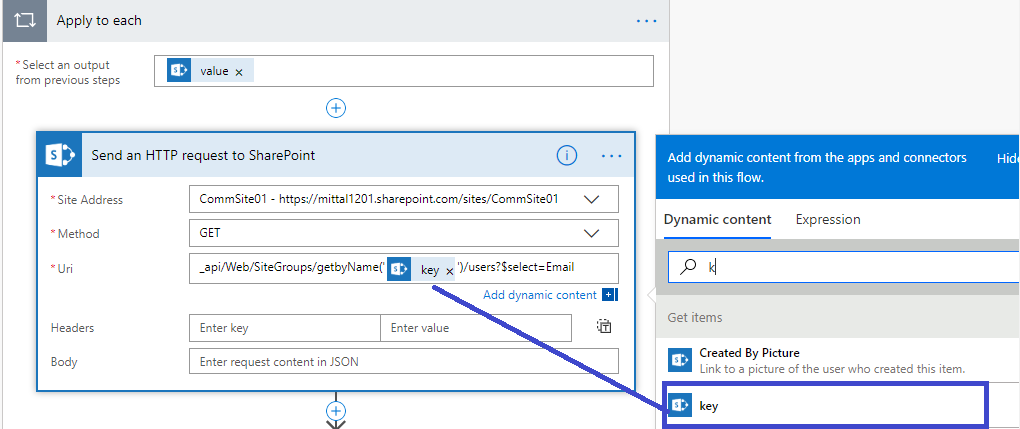Expand the Site Address dropdown
Screen dimensions: 1020x429
(x=591, y=200)
